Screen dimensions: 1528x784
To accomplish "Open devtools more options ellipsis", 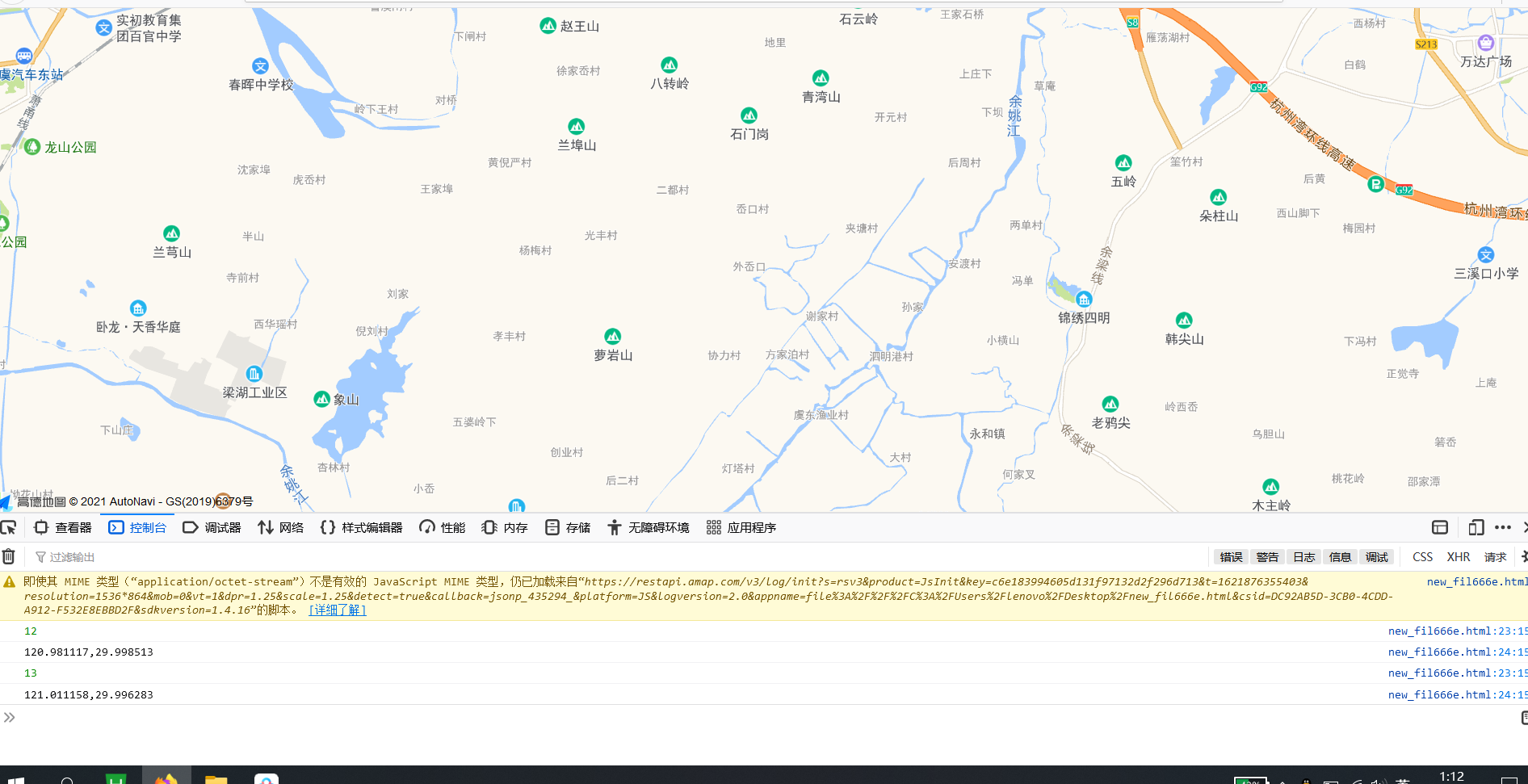I will pos(1503,527).
